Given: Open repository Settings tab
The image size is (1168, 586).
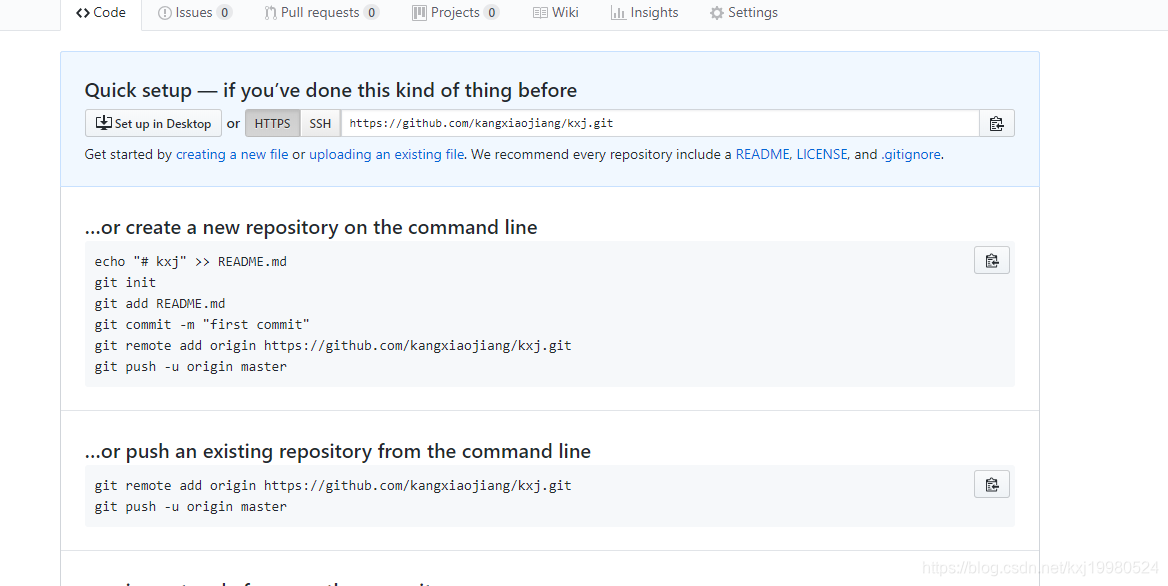Looking at the screenshot, I should click(x=743, y=13).
